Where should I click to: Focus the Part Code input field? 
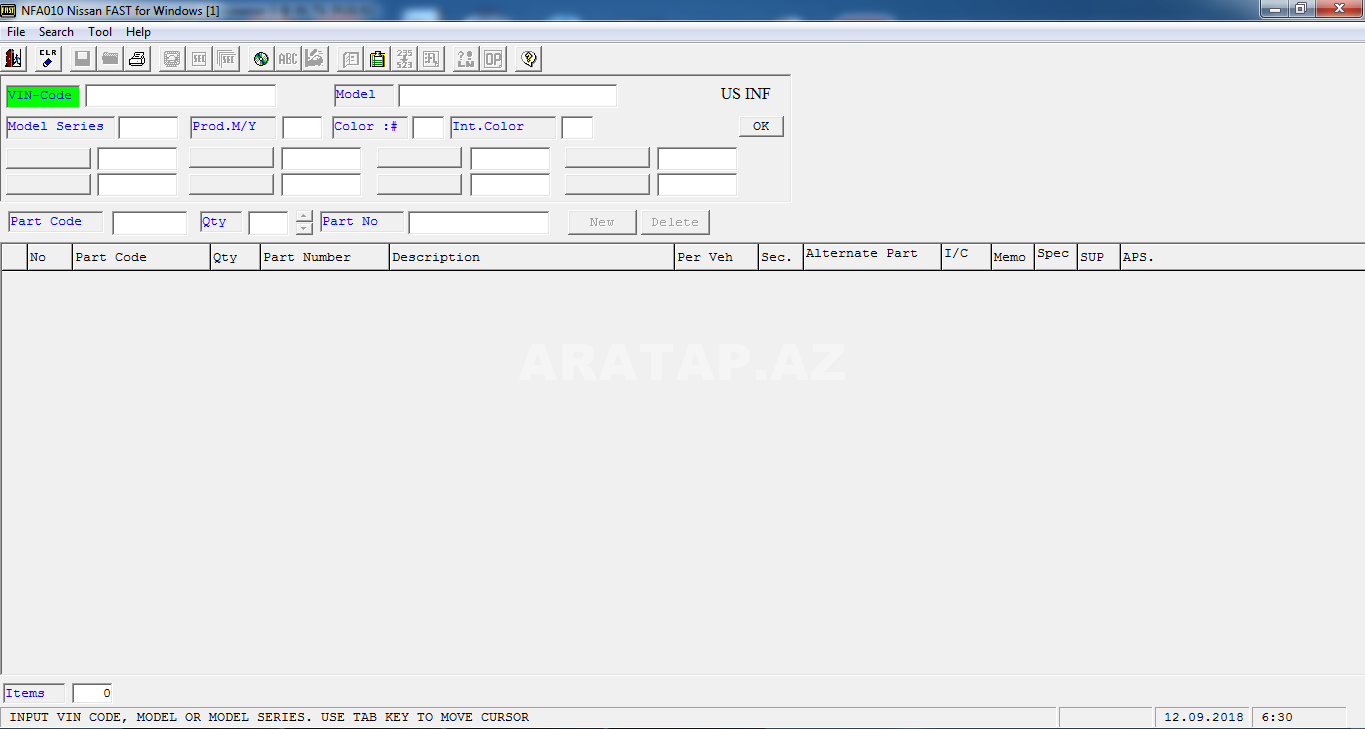pyautogui.click(x=150, y=222)
